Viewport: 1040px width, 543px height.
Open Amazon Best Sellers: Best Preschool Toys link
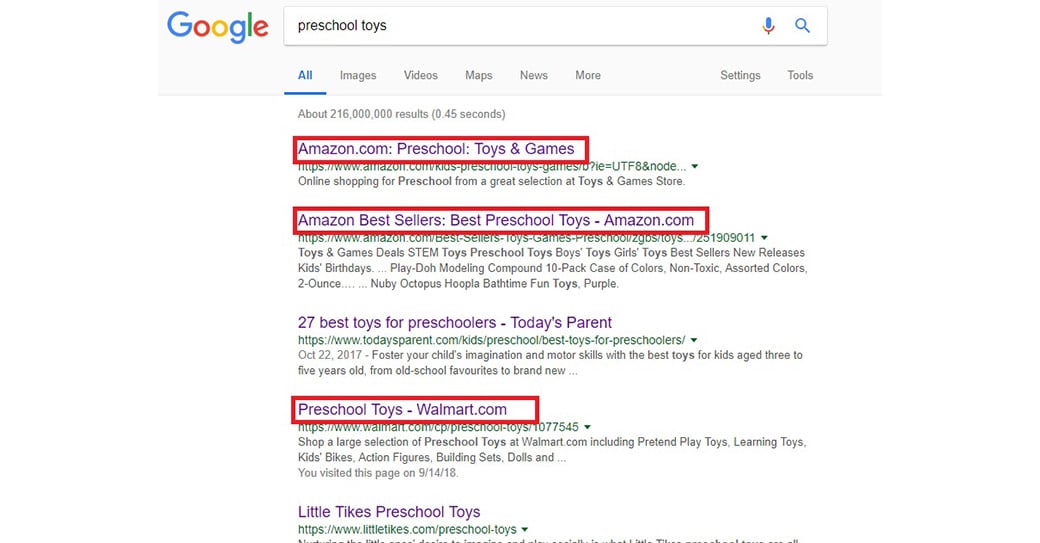click(496, 220)
